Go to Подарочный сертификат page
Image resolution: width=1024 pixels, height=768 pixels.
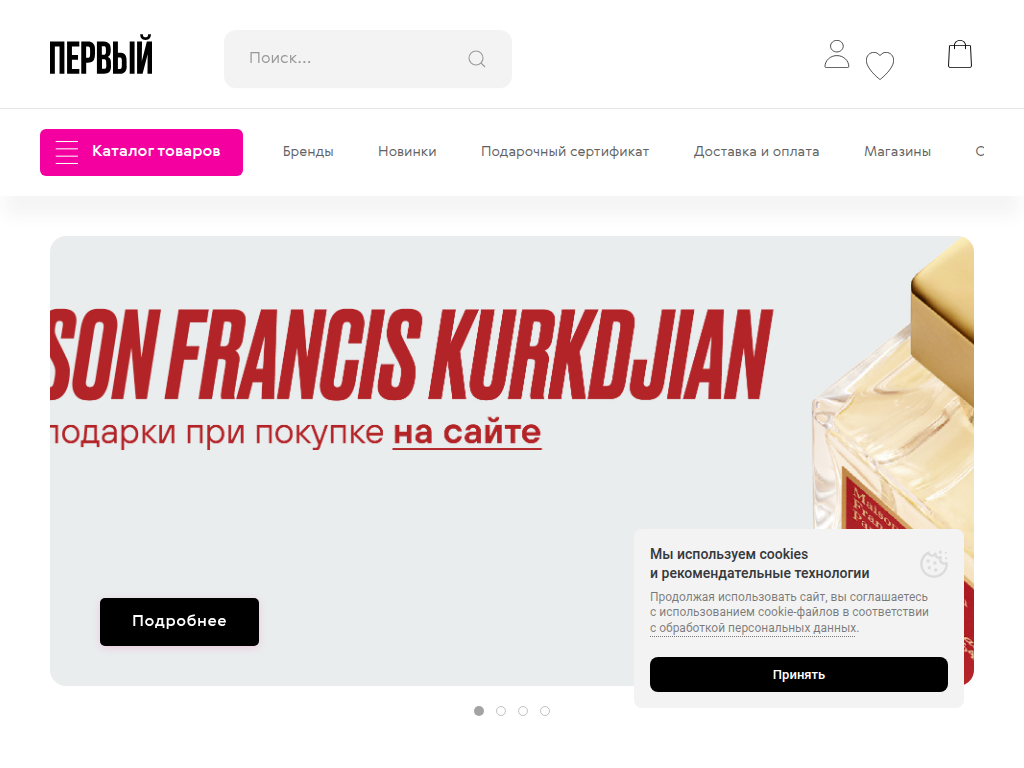[565, 152]
